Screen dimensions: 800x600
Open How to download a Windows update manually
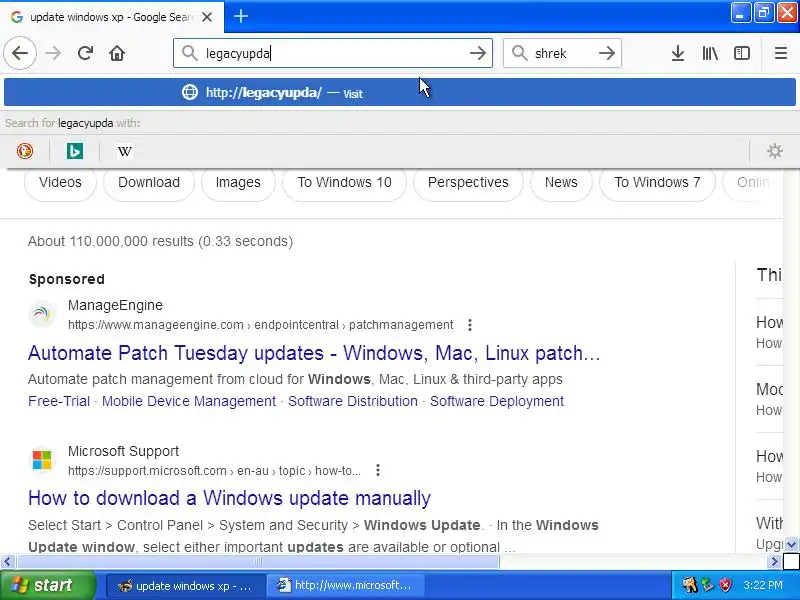point(230,498)
